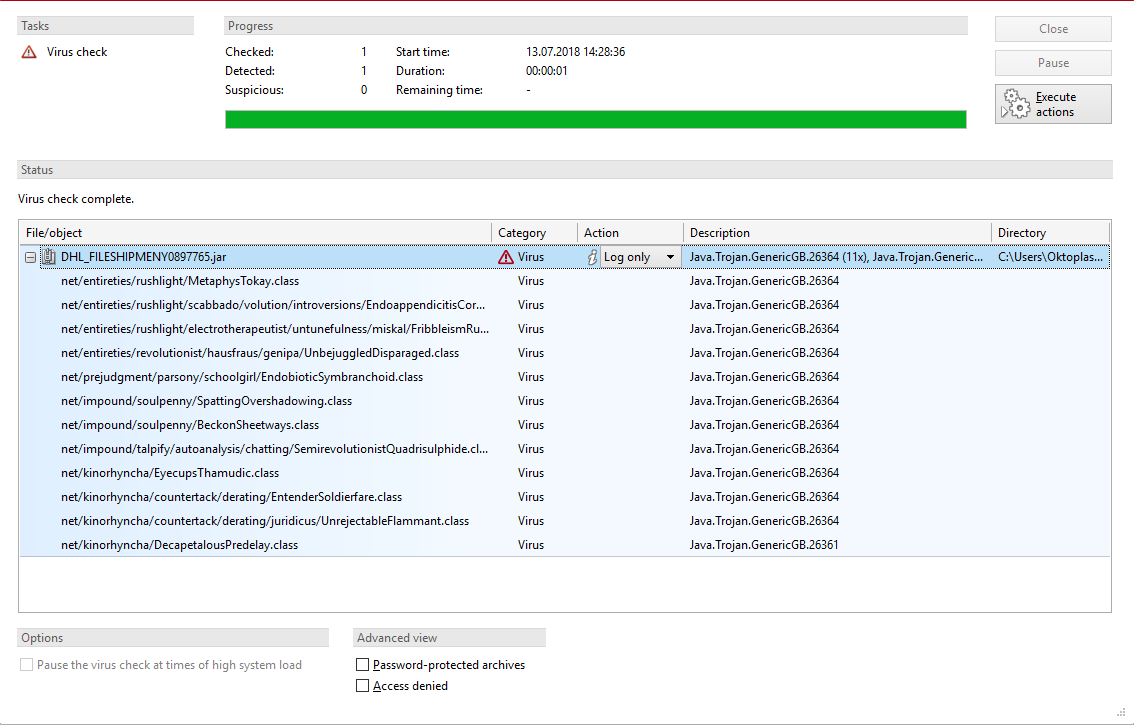Sort by Description column header
Image resolution: width=1134 pixels, height=725 pixels.
click(x=837, y=233)
